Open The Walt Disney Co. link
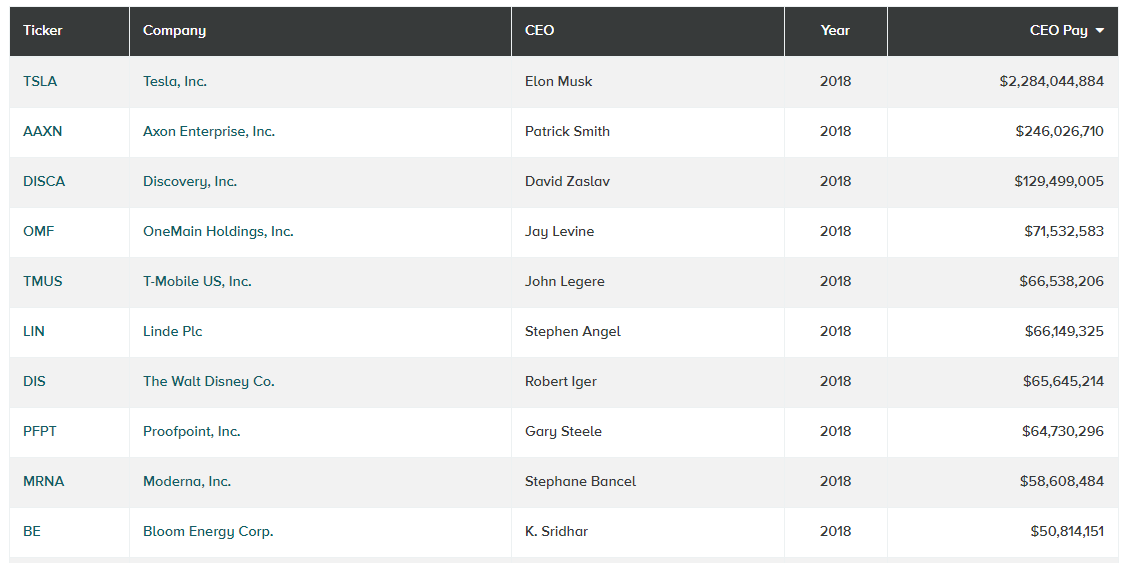This screenshot has height=563, width=1127. point(209,381)
